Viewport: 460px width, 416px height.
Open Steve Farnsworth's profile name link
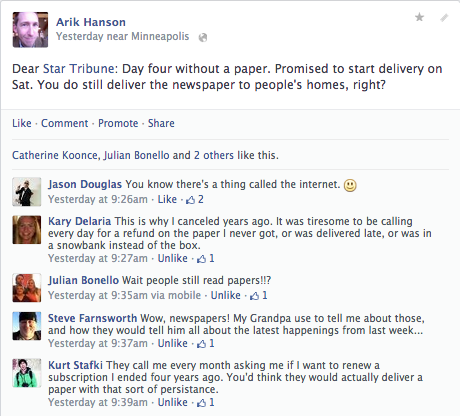point(92,318)
